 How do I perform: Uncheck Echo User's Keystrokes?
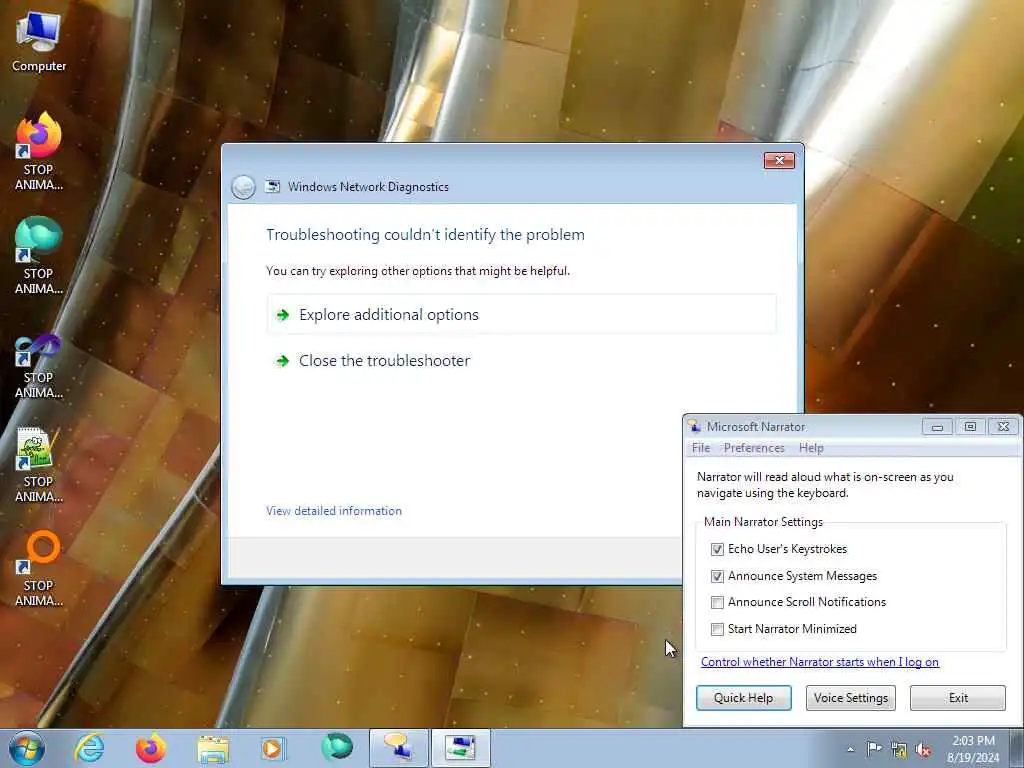coord(717,549)
